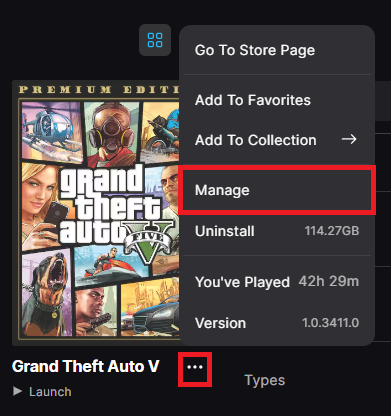The width and height of the screenshot is (391, 416).
Task: Click the play triangle icon beside Launch
Action: pos(17,391)
